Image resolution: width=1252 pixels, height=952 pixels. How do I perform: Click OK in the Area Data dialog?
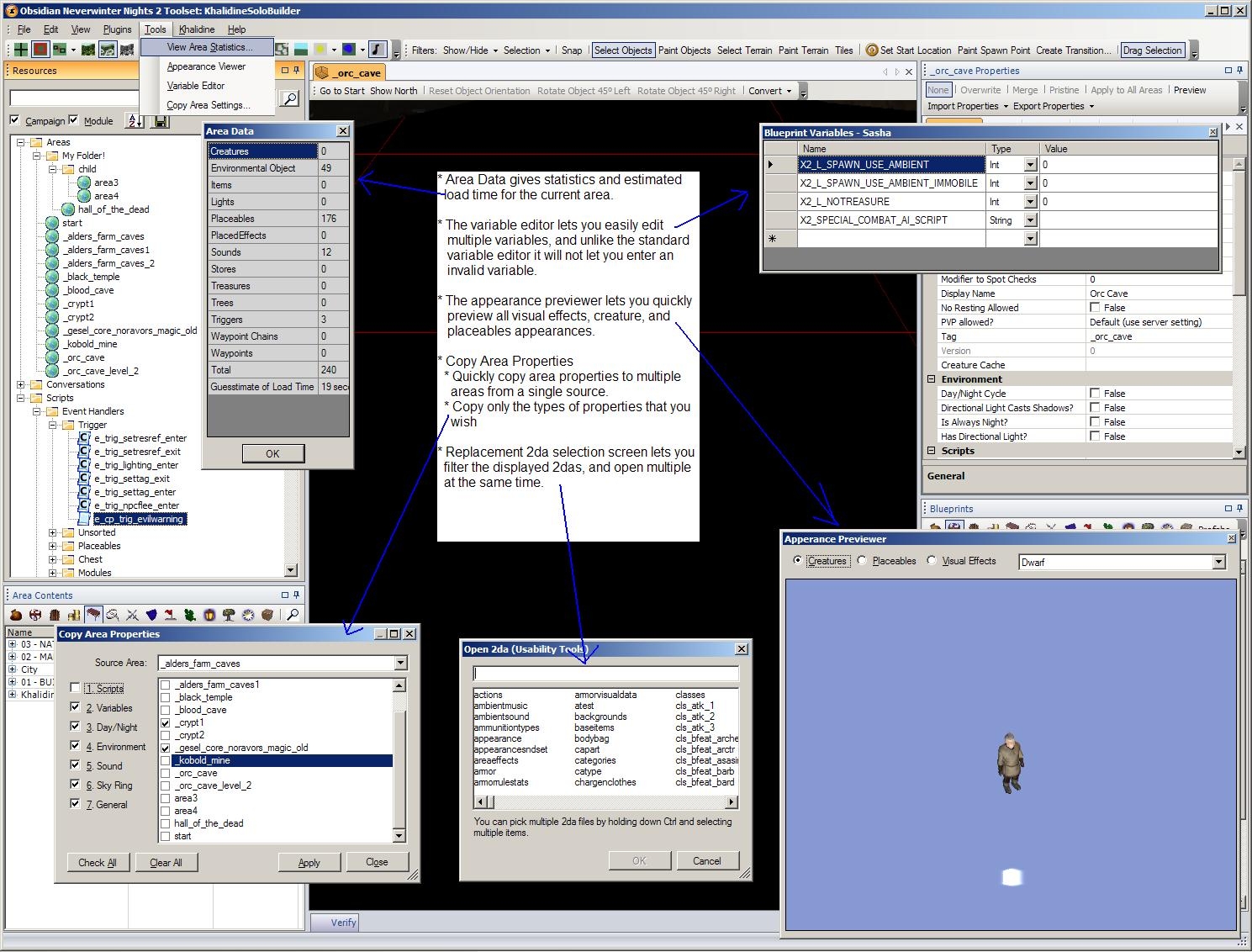pyautogui.click(x=272, y=454)
